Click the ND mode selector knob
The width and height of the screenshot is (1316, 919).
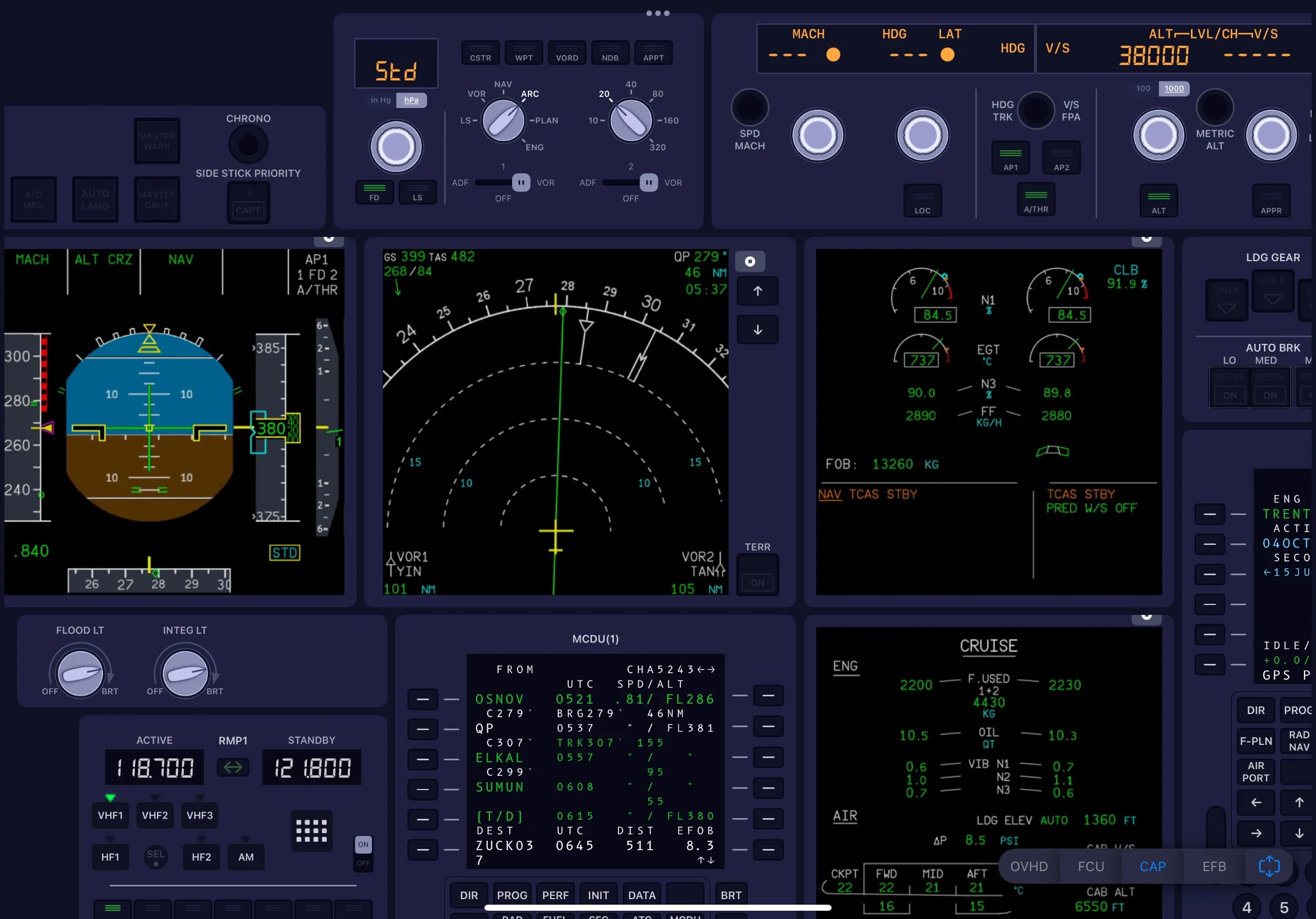click(x=503, y=120)
